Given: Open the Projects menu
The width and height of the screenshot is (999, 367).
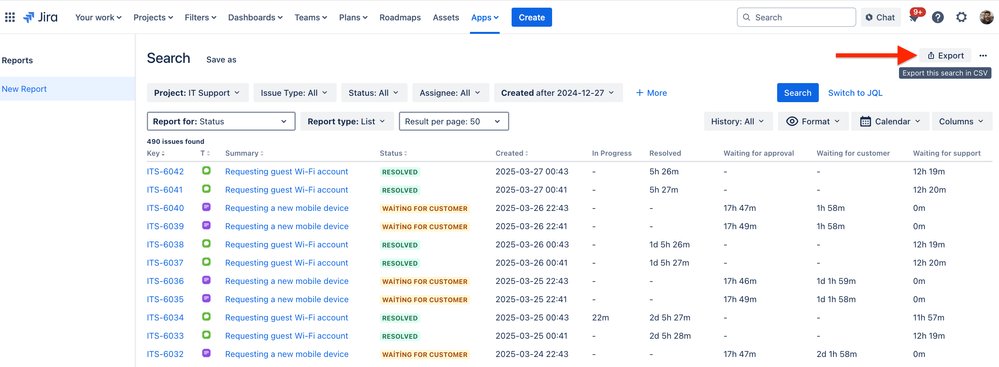Looking at the screenshot, I should click(153, 17).
